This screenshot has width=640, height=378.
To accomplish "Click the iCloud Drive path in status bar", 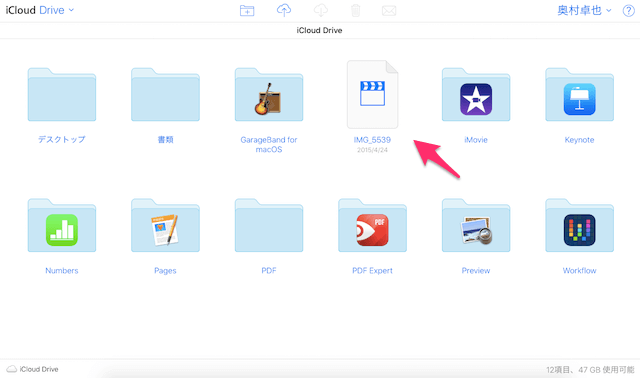I will pos(33,369).
